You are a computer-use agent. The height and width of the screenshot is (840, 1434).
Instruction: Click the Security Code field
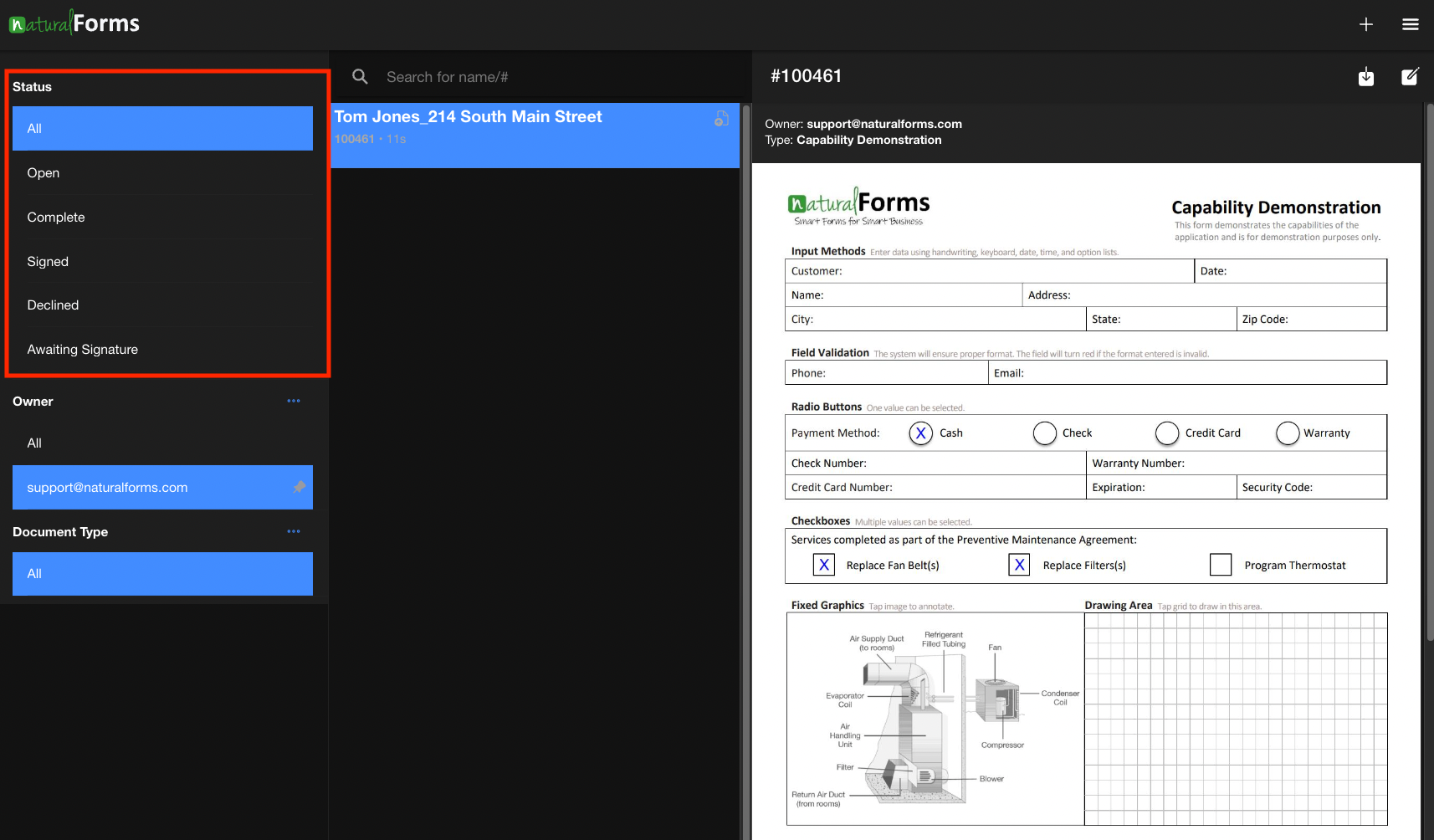point(1311,487)
